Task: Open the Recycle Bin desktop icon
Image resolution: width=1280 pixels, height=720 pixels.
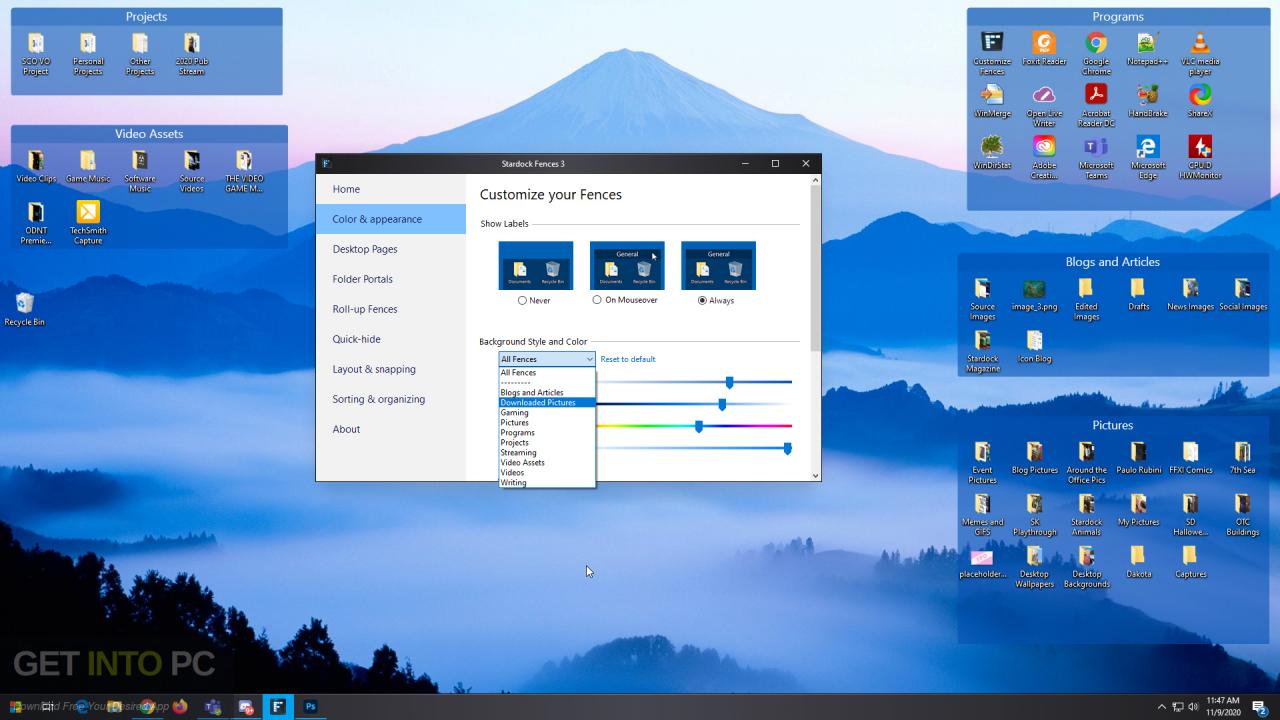Action: click(x=24, y=303)
